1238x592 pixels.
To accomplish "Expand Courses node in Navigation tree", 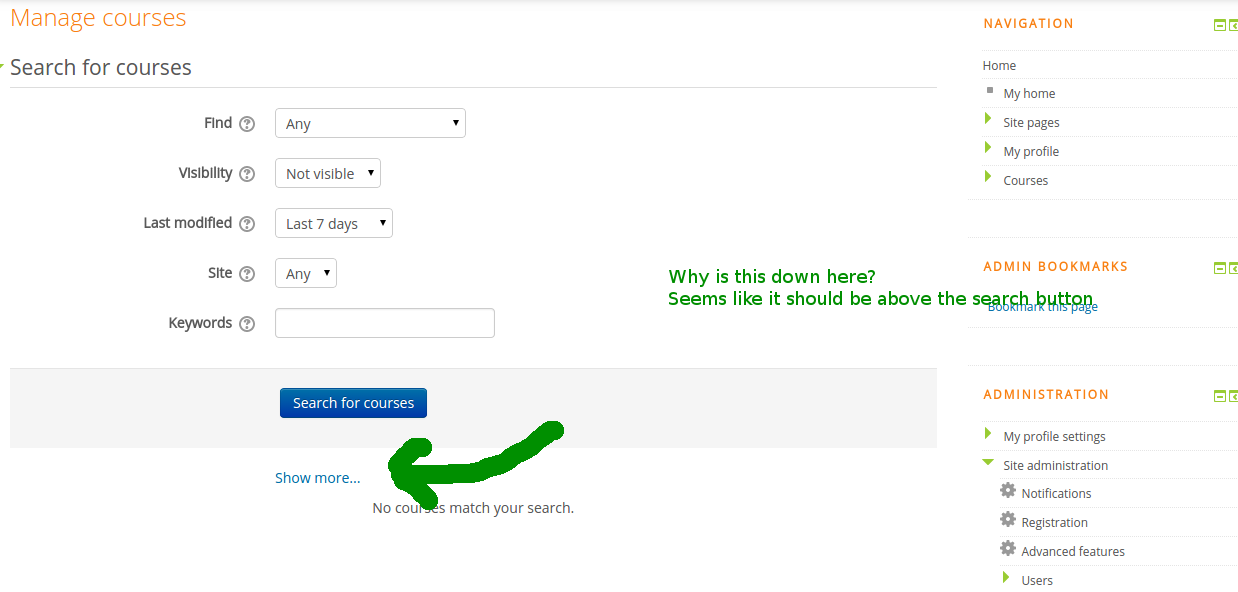I will (988, 177).
